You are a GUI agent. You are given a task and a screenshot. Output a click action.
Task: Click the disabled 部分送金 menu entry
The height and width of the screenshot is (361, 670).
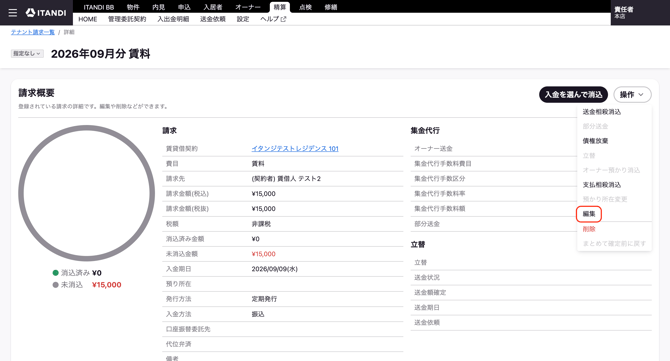point(595,126)
